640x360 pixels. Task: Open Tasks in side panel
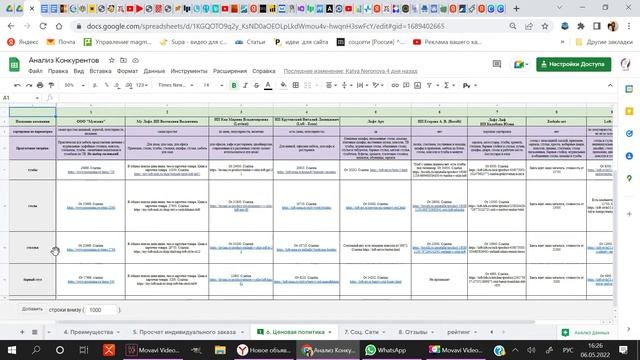[629, 133]
